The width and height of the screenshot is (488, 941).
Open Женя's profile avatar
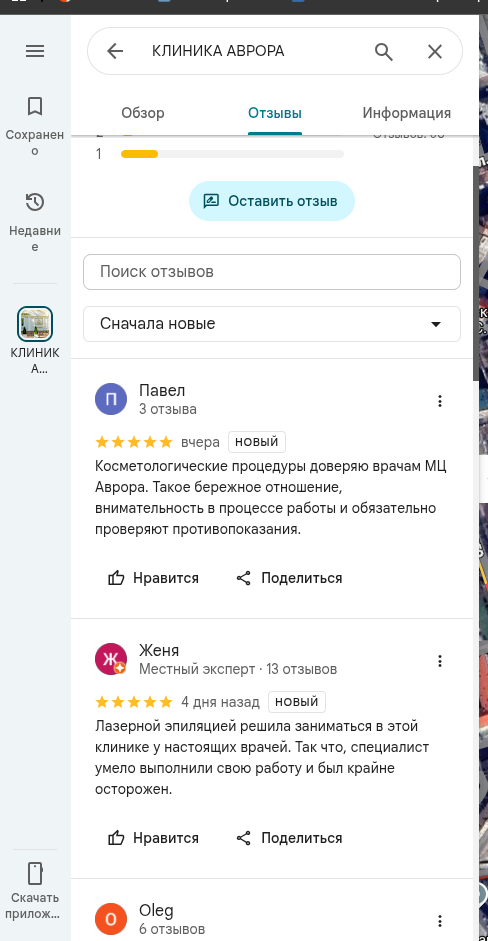pos(111,659)
